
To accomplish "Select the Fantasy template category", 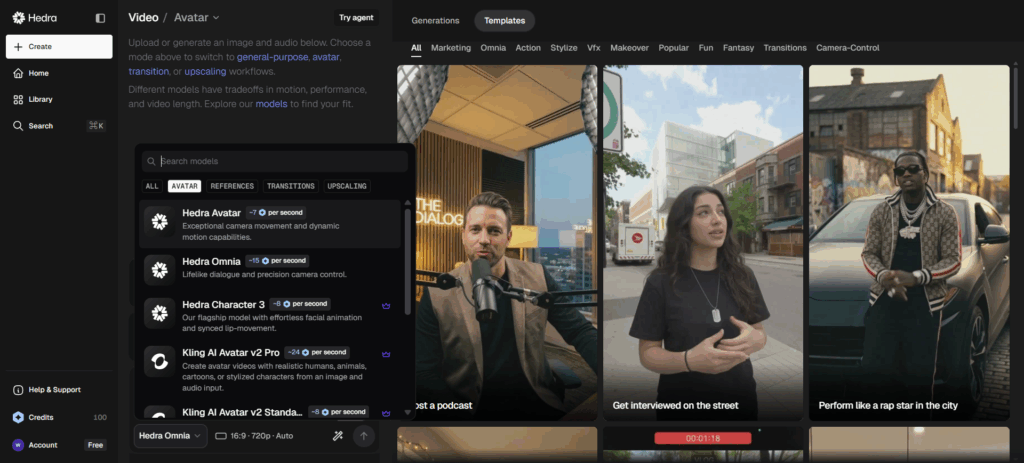I will point(739,48).
